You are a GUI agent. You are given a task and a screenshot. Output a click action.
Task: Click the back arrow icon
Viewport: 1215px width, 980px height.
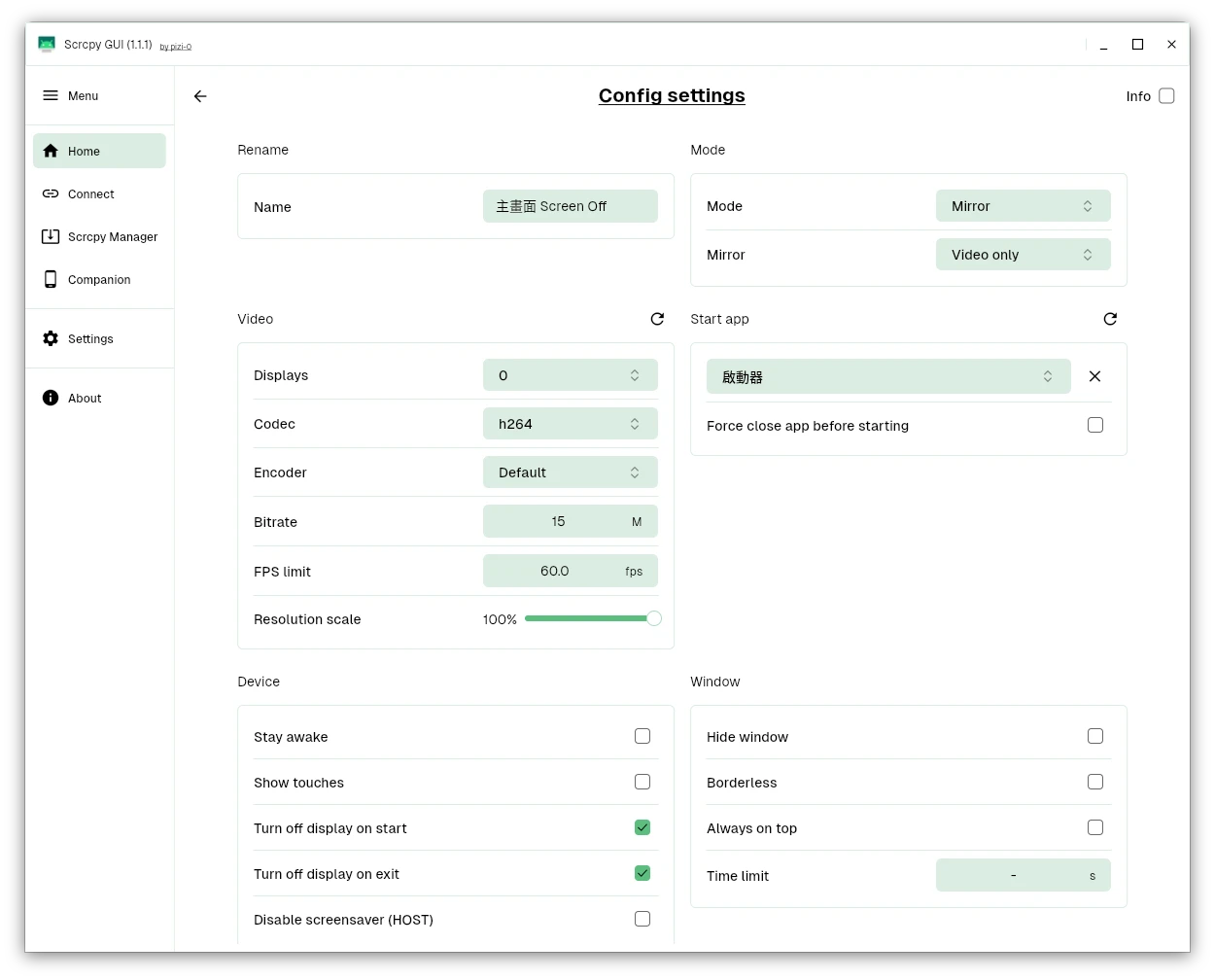pos(200,96)
